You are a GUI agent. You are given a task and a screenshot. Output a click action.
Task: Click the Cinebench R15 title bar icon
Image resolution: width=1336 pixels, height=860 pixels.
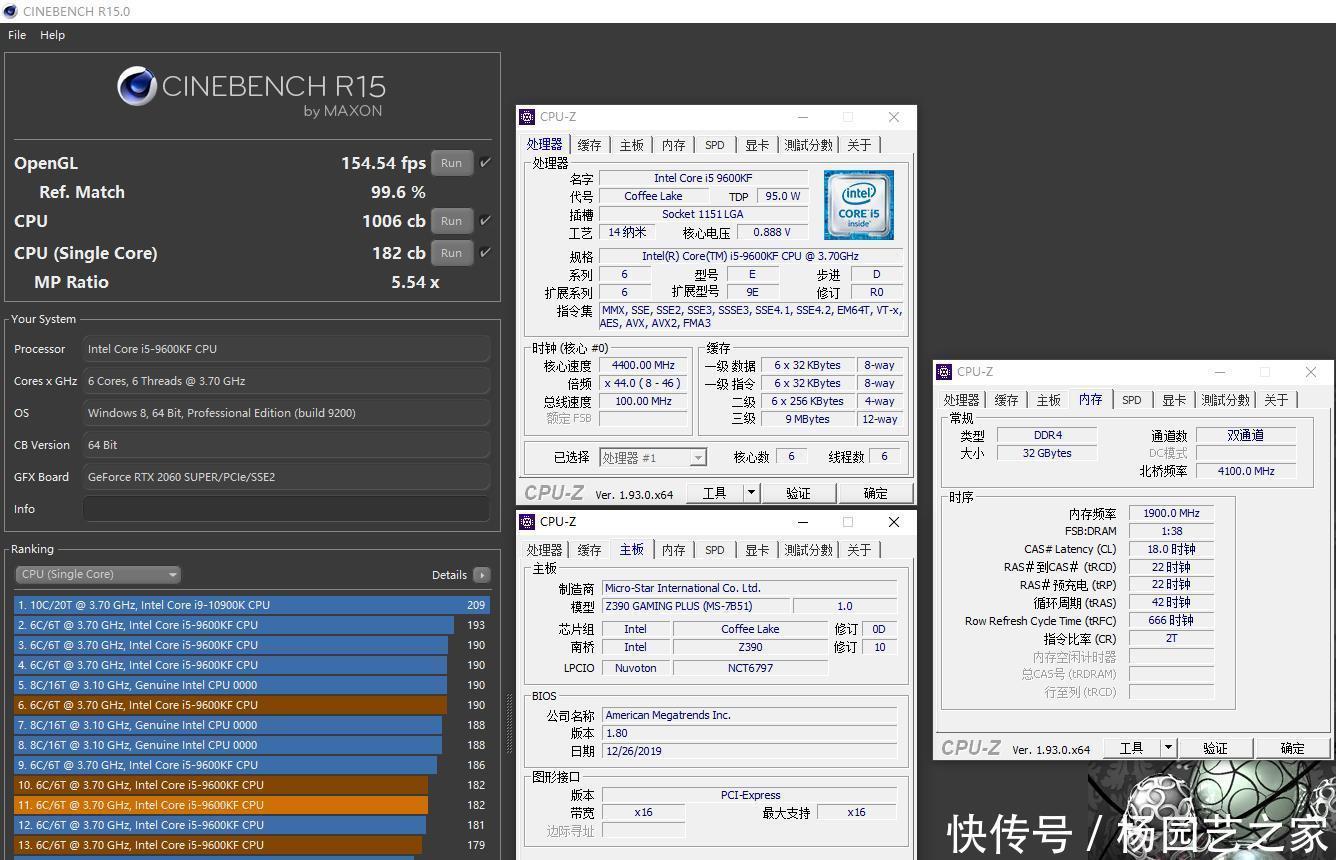(x=10, y=11)
